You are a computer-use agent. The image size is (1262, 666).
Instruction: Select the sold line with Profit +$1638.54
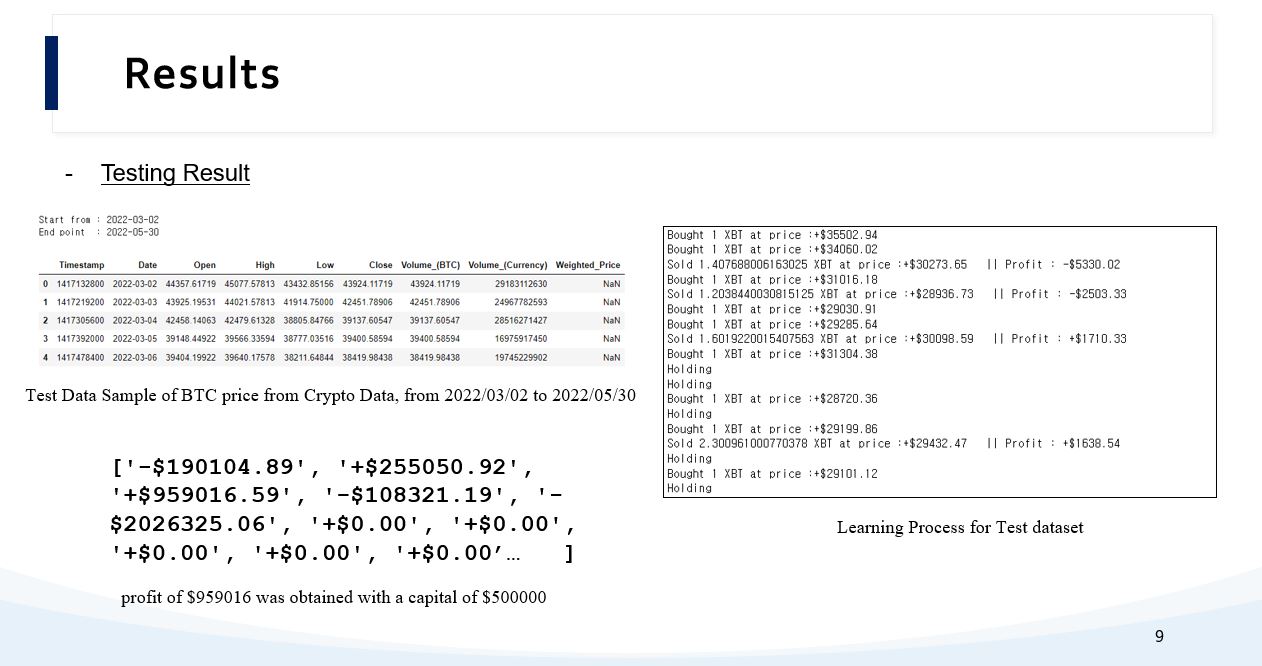[894, 443]
